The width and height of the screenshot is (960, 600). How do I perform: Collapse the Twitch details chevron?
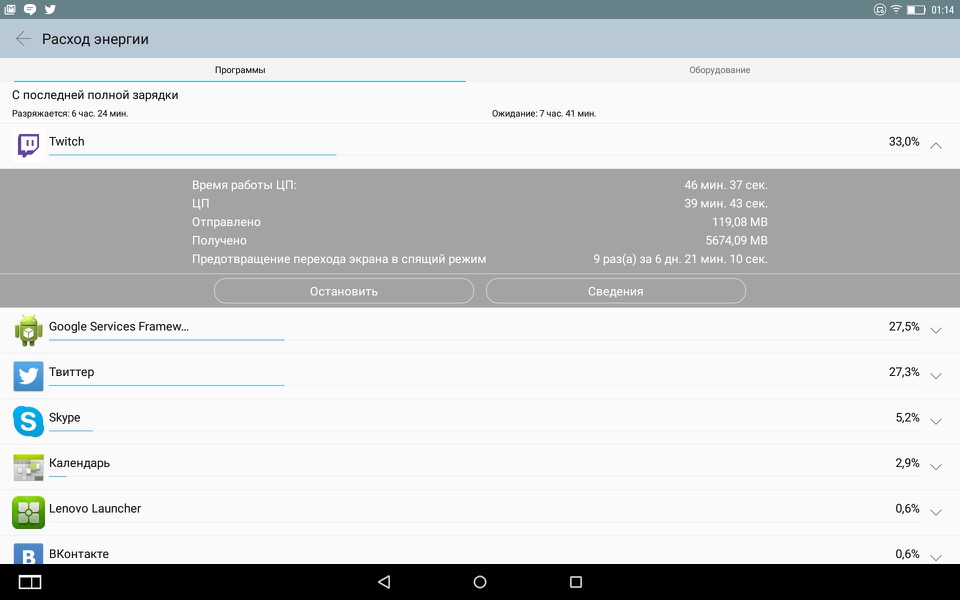(936, 146)
